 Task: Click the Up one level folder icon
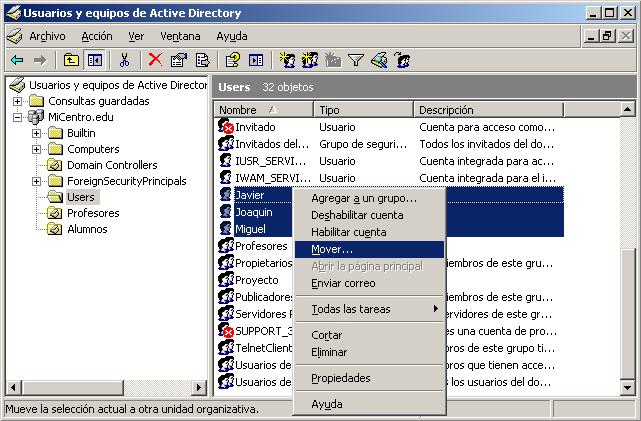tap(72, 60)
